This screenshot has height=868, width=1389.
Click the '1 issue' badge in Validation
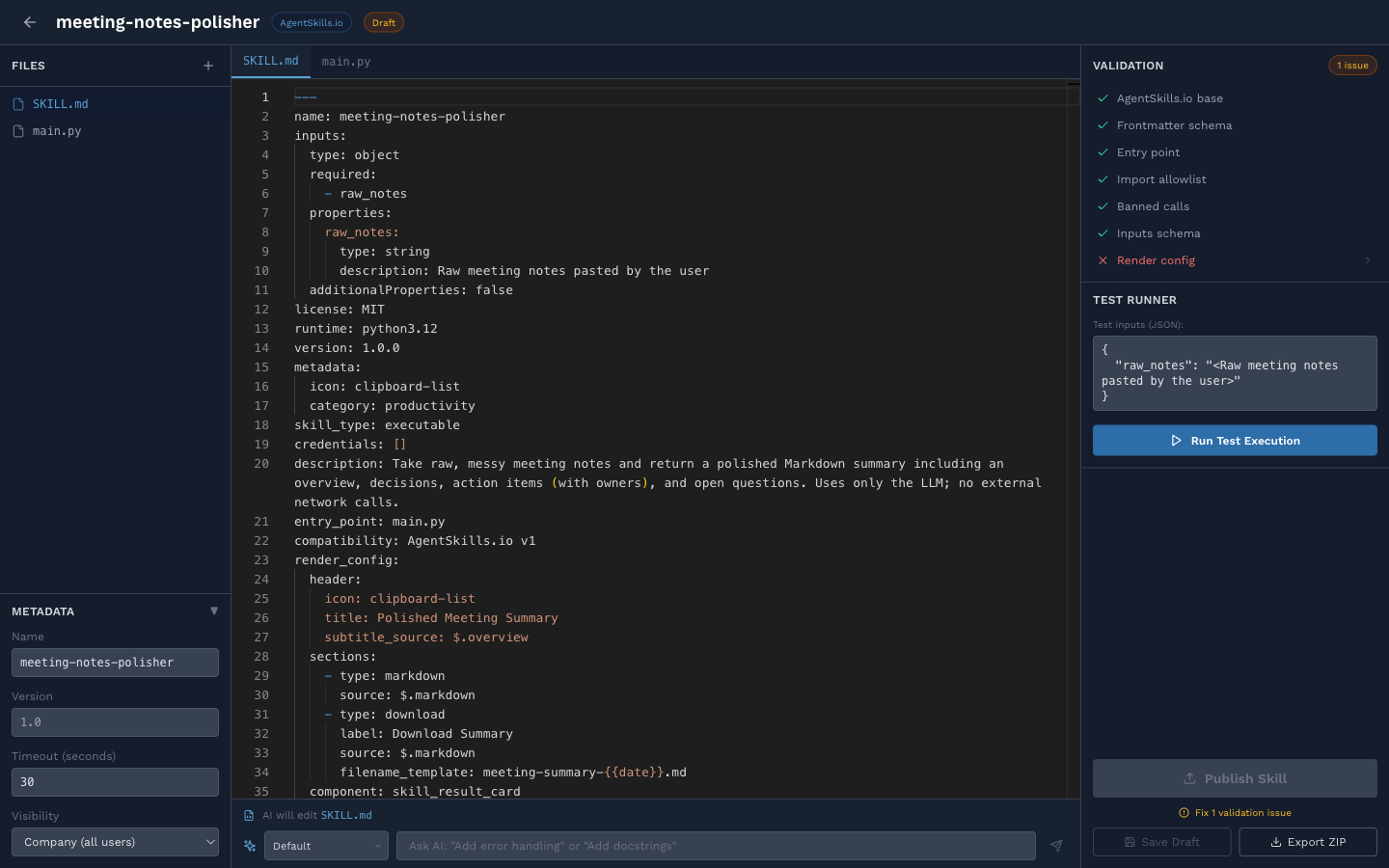(x=1352, y=65)
